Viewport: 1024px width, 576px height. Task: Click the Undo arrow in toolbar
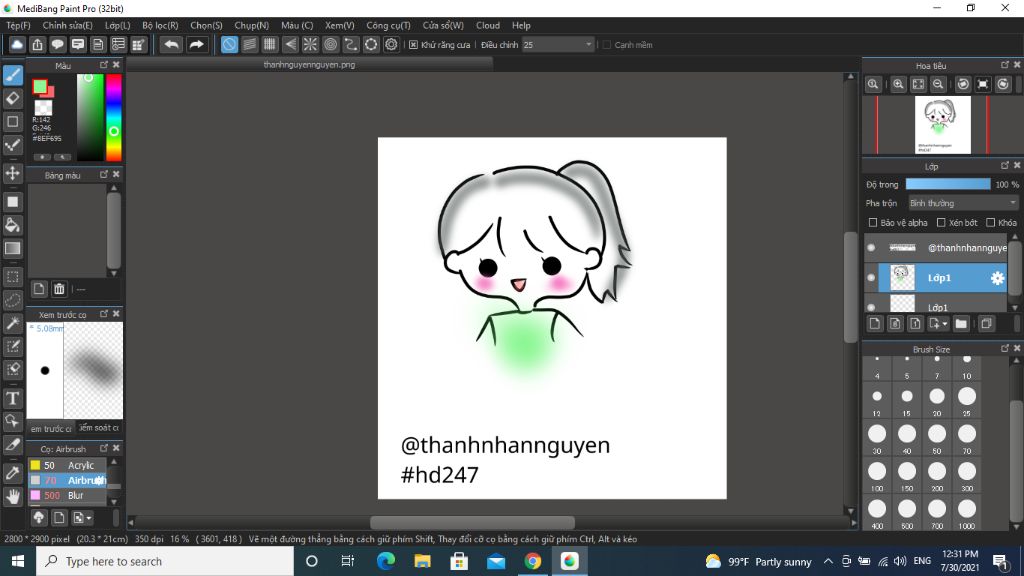[171, 44]
